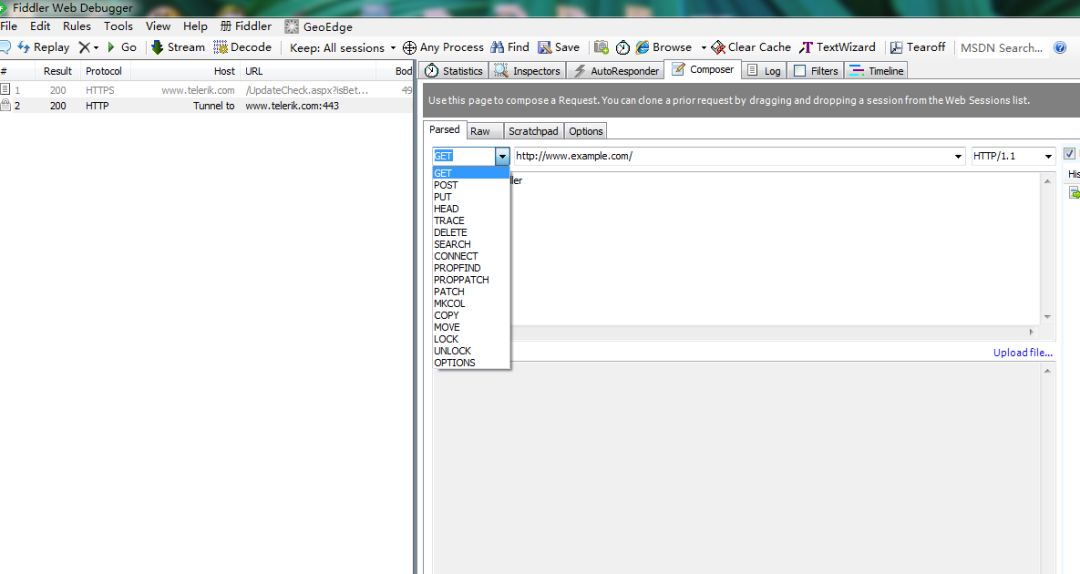Click the Remove sessions X icon
This screenshot has height=574, width=1080.
coord(84,48)
